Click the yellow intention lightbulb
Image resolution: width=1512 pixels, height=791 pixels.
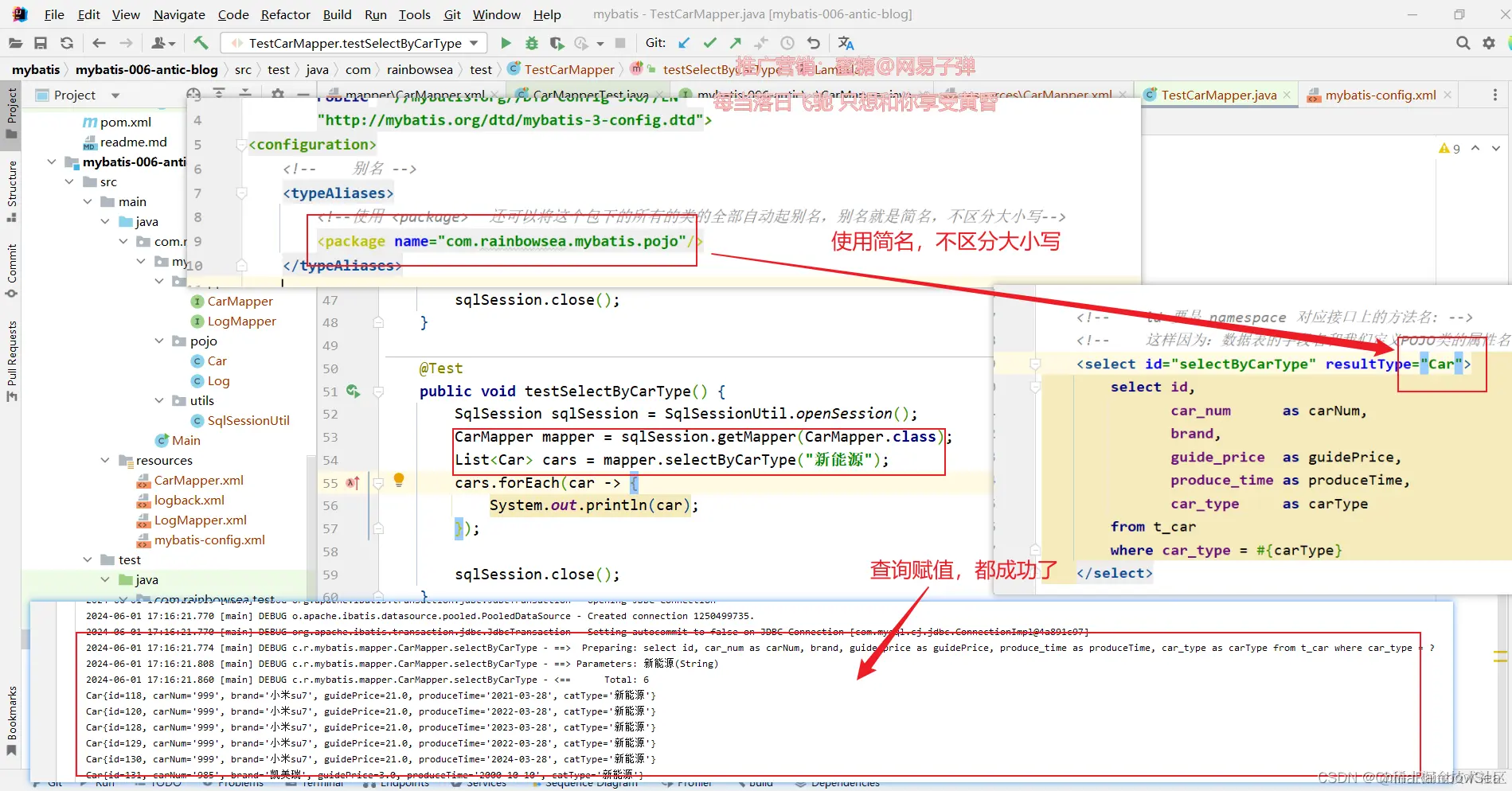point(399,480)
